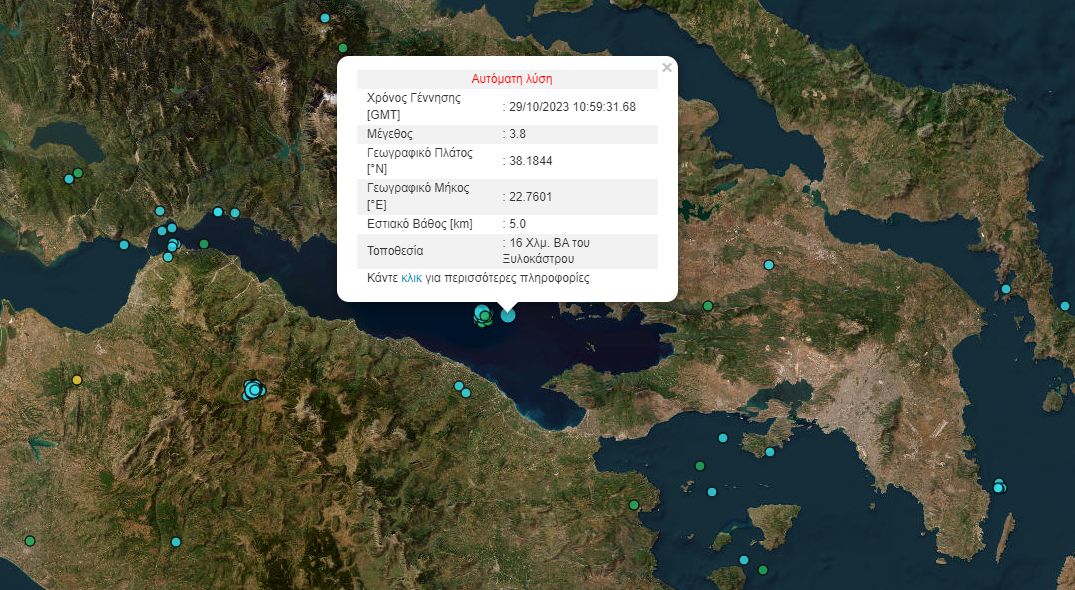Image resolution: width=1075 pixels, height=590 pixels.
Task: Select the green marker on the southern peninsula coast
Action: 633,505
